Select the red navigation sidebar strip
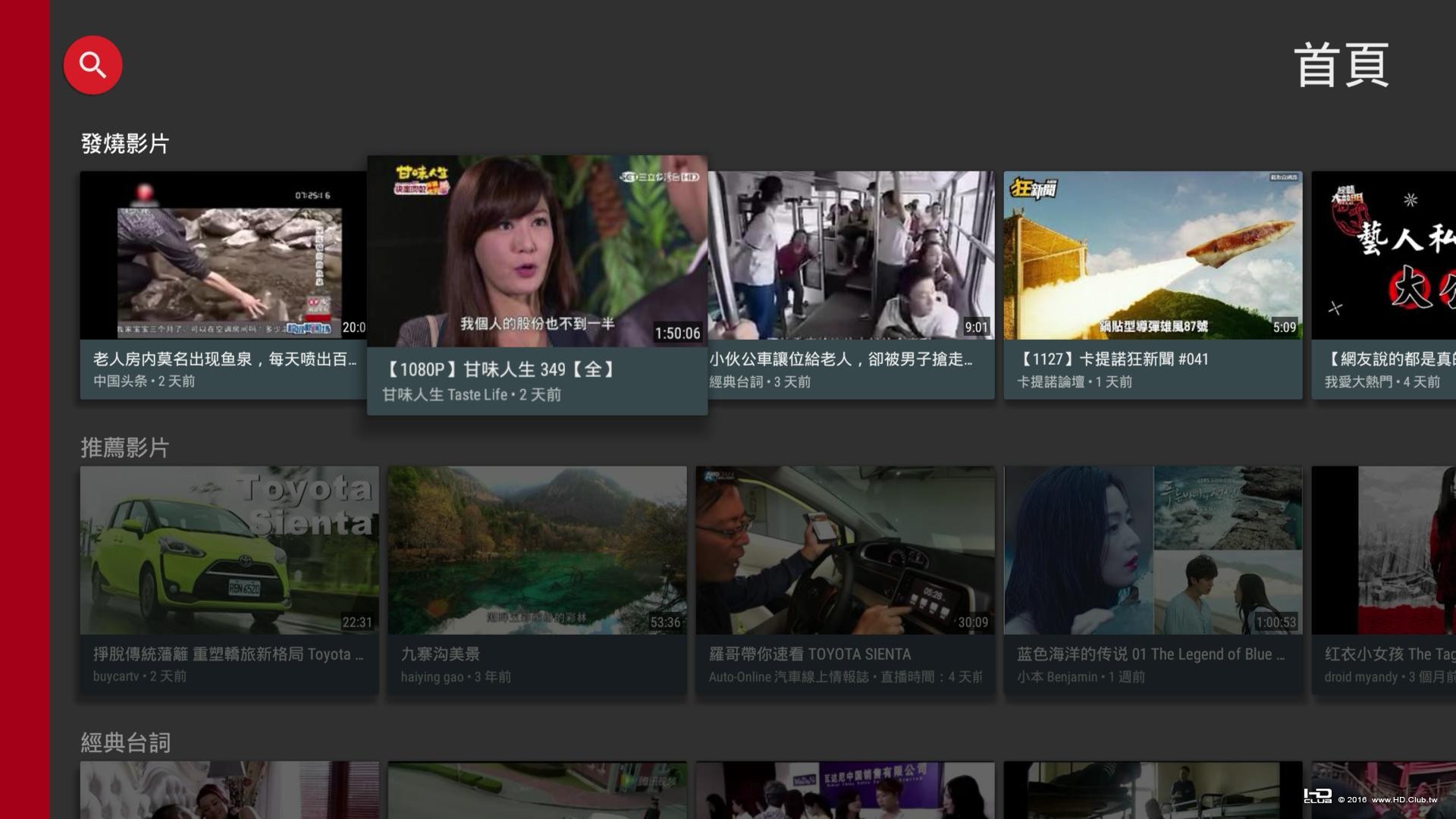This screenshot has width=1456, height=819. [x=25, y=409]
